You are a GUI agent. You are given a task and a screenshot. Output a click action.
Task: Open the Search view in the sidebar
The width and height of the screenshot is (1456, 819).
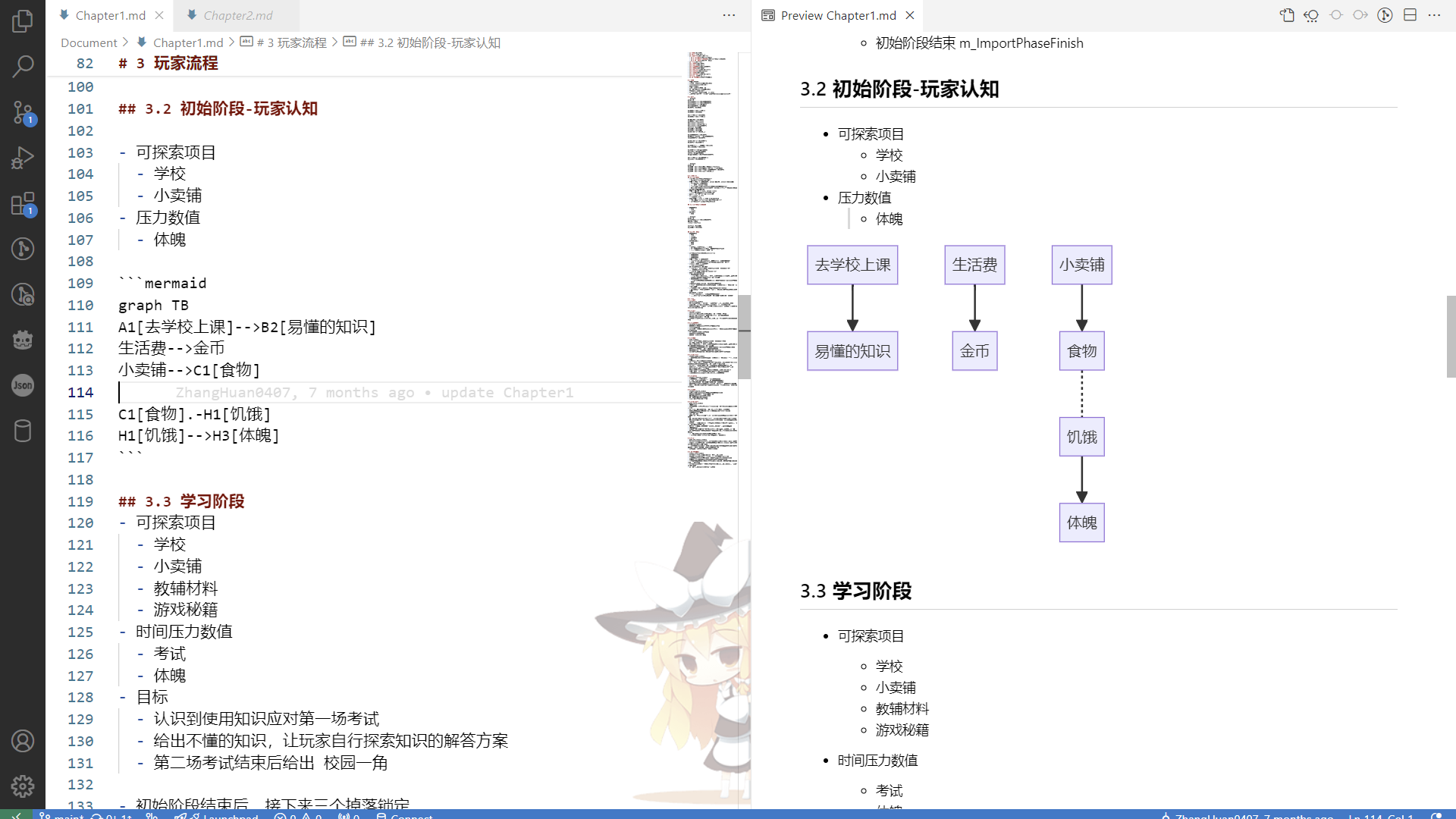point(23,66)
